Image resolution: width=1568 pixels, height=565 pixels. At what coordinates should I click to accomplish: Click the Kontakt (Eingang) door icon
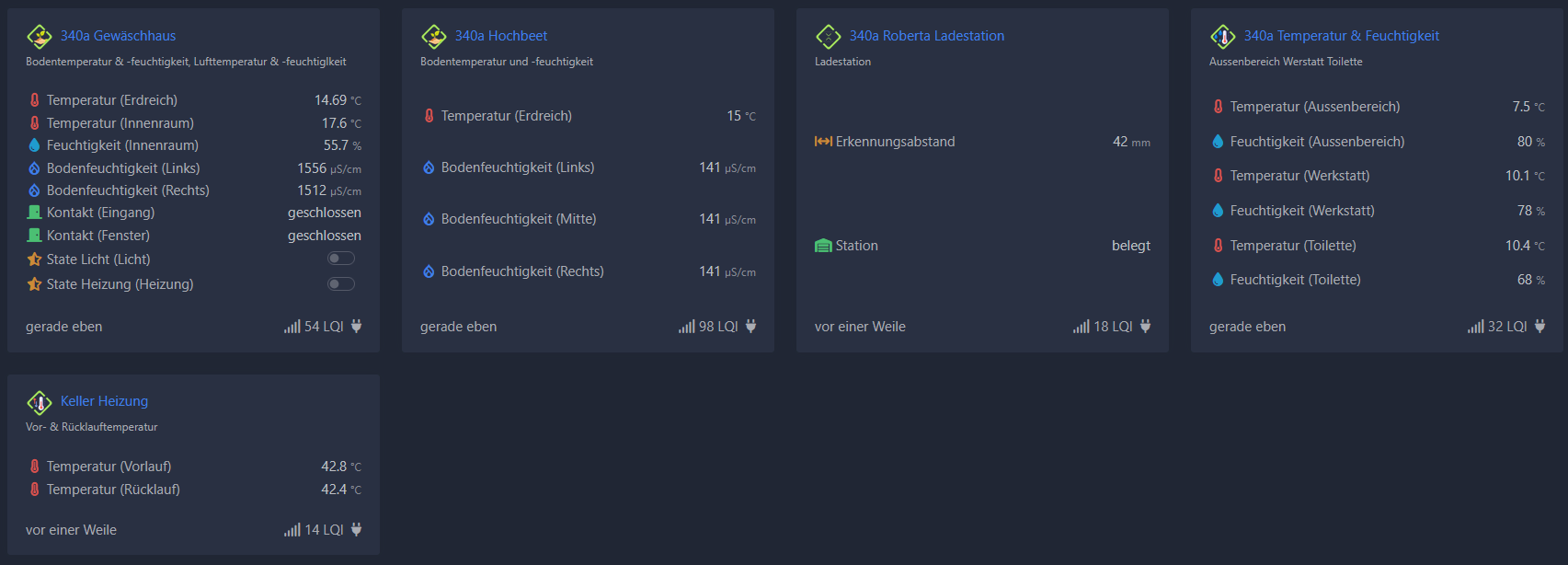(34, 213)
